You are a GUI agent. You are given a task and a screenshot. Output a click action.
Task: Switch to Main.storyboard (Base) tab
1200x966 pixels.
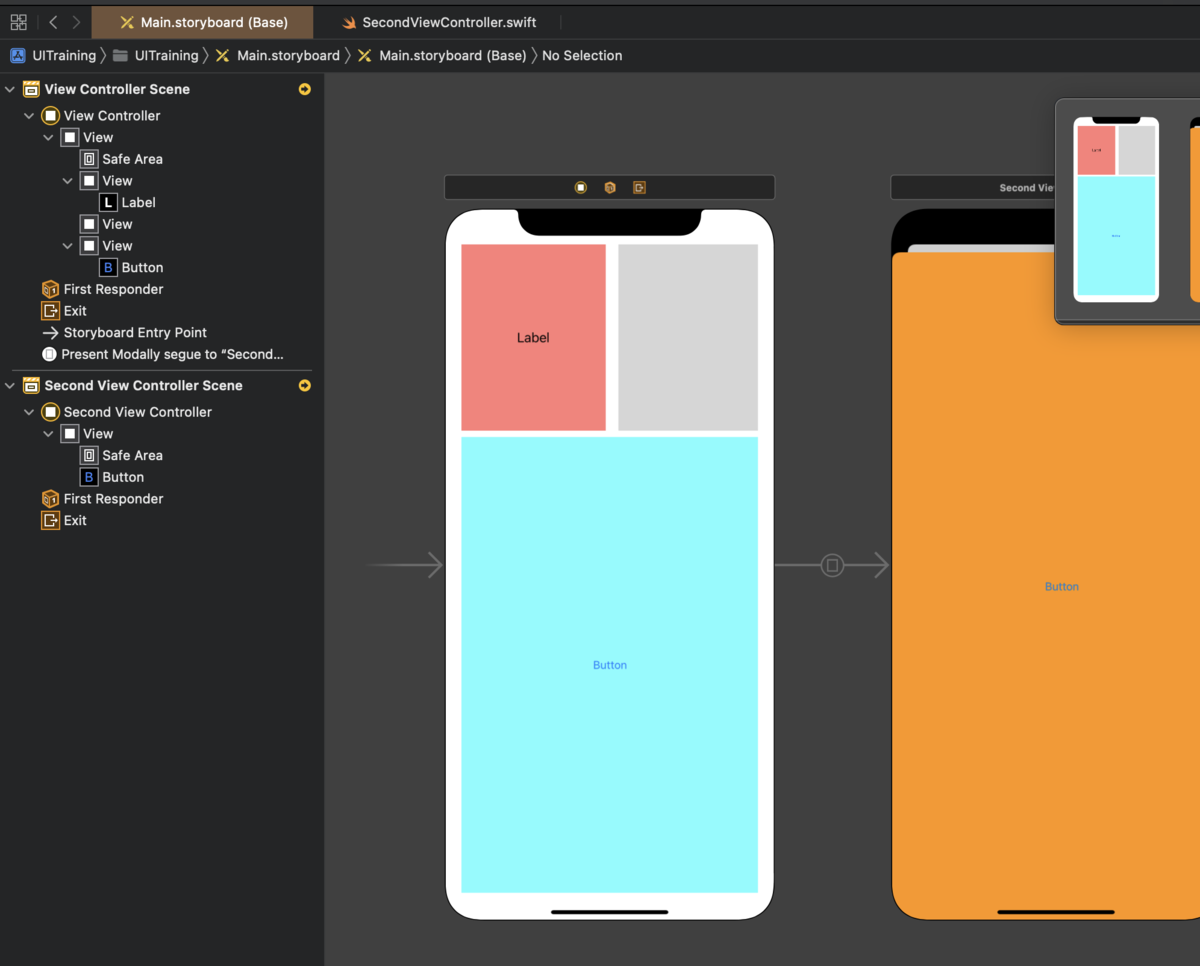click(x=202, y=22)
